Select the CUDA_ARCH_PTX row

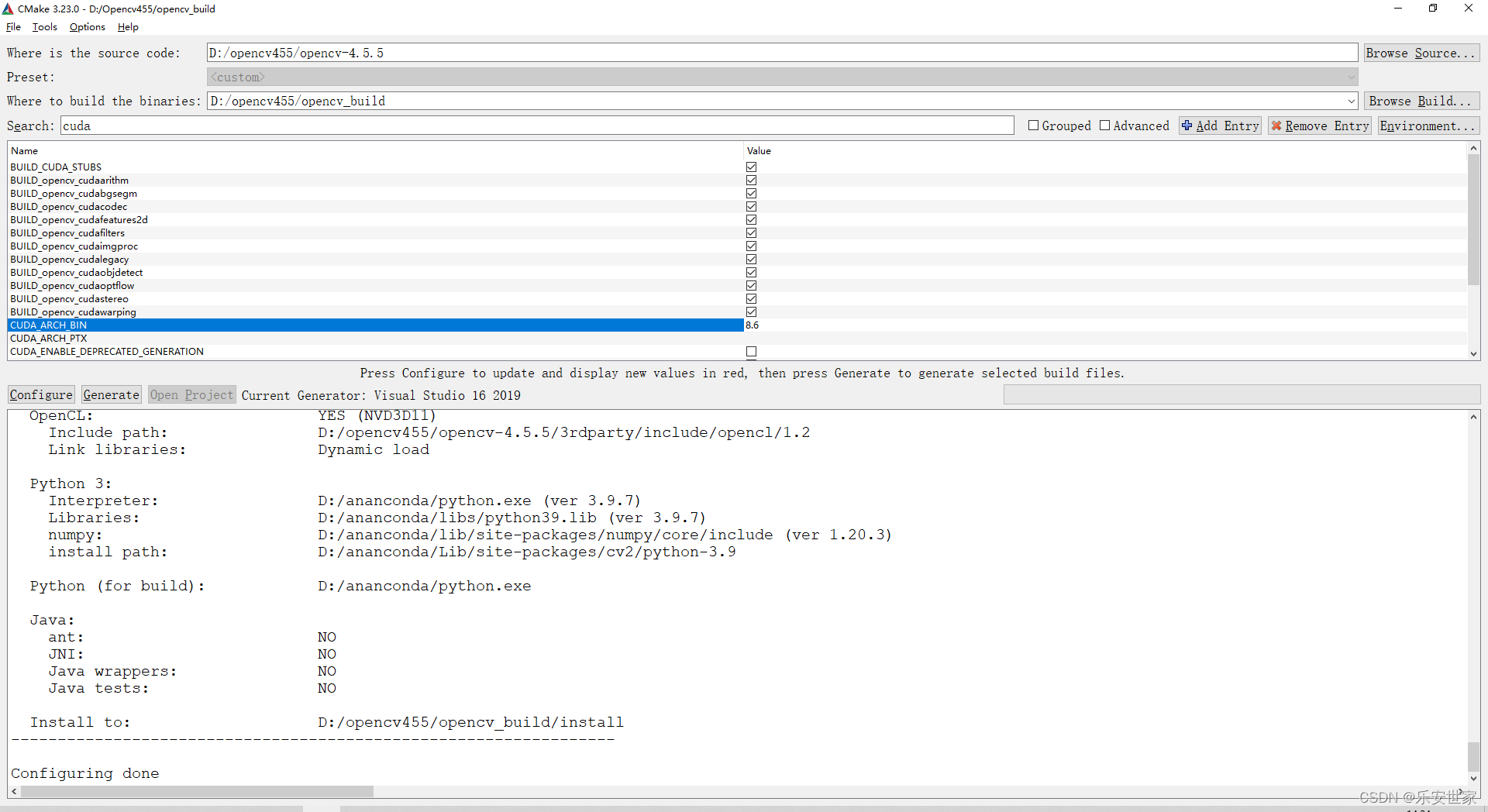tap(737, 339)
